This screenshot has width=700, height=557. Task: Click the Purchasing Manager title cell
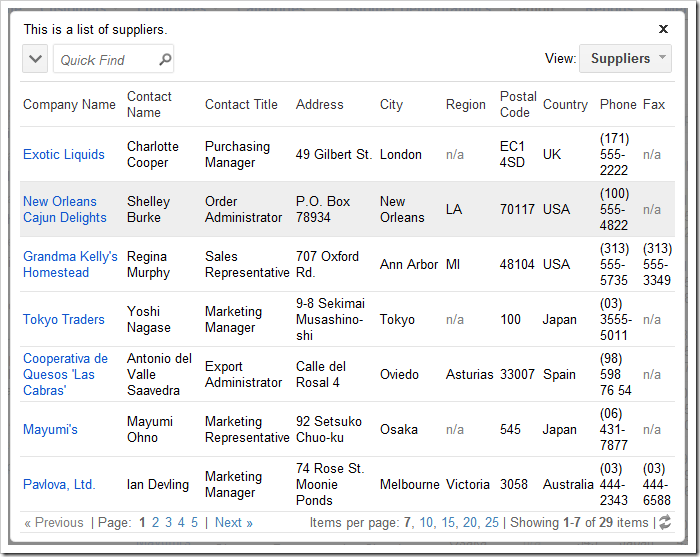[x=238, y=154]
